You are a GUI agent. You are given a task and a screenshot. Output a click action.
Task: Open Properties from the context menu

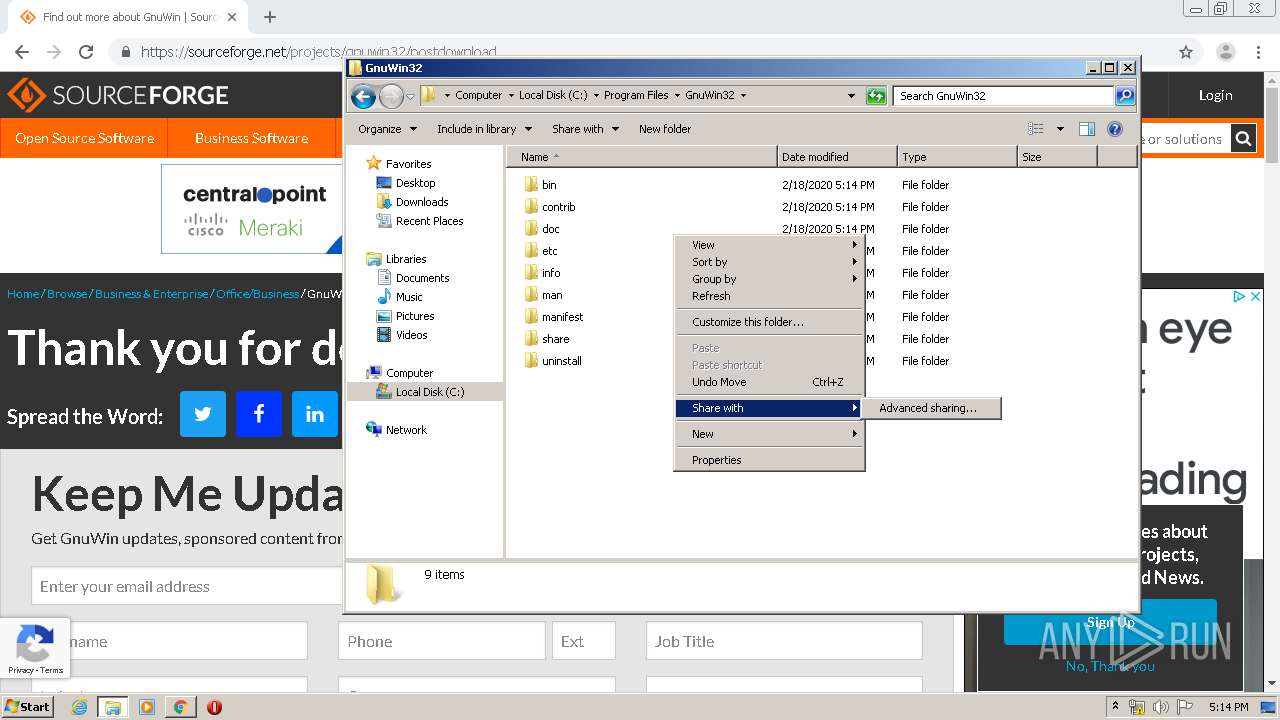pyautogui.click(x=769, y=460)
